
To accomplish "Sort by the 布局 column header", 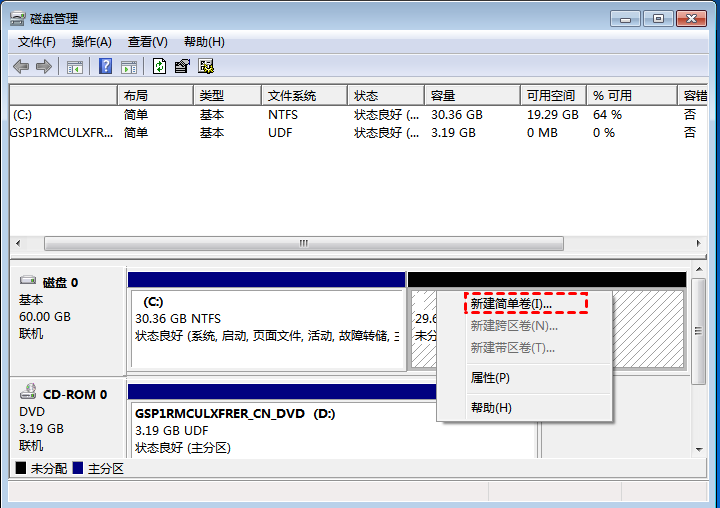I will [x=155, y=96].
